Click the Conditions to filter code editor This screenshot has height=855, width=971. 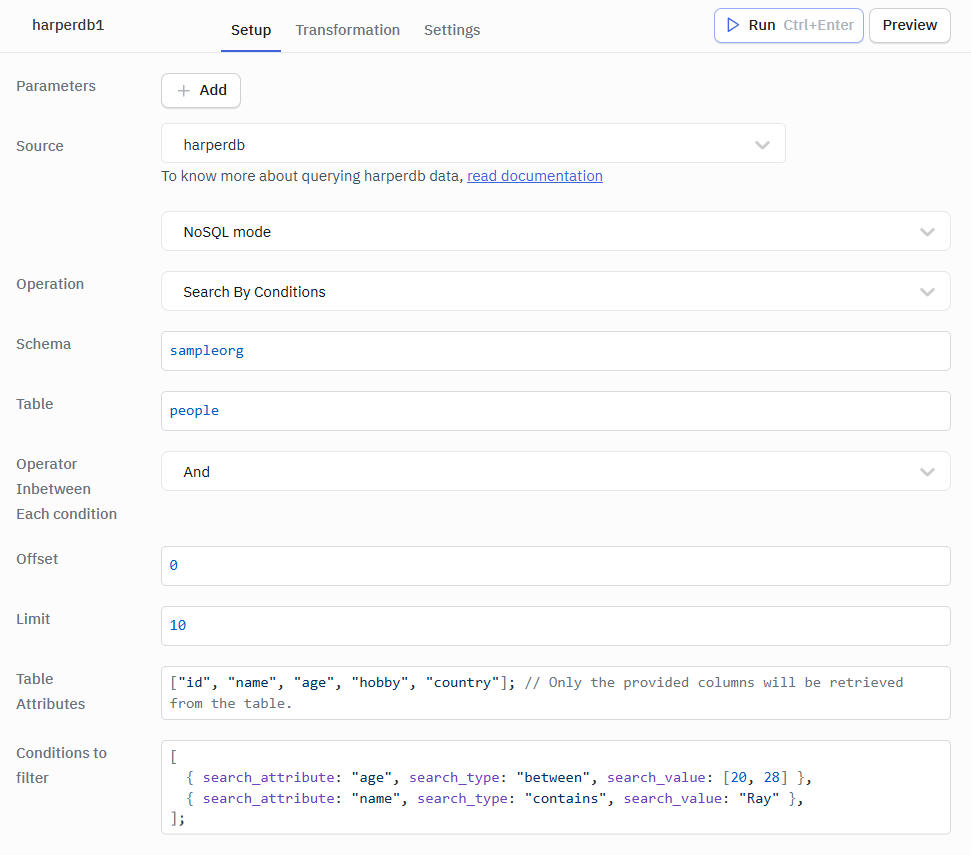click(x=555, y=788)
